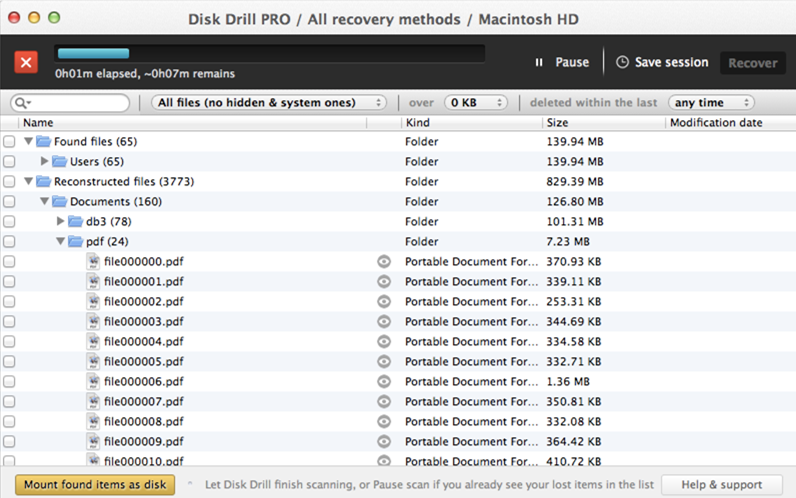Preview file000009.pdf with eye icon
796x498 pixels.
(384, 441)
